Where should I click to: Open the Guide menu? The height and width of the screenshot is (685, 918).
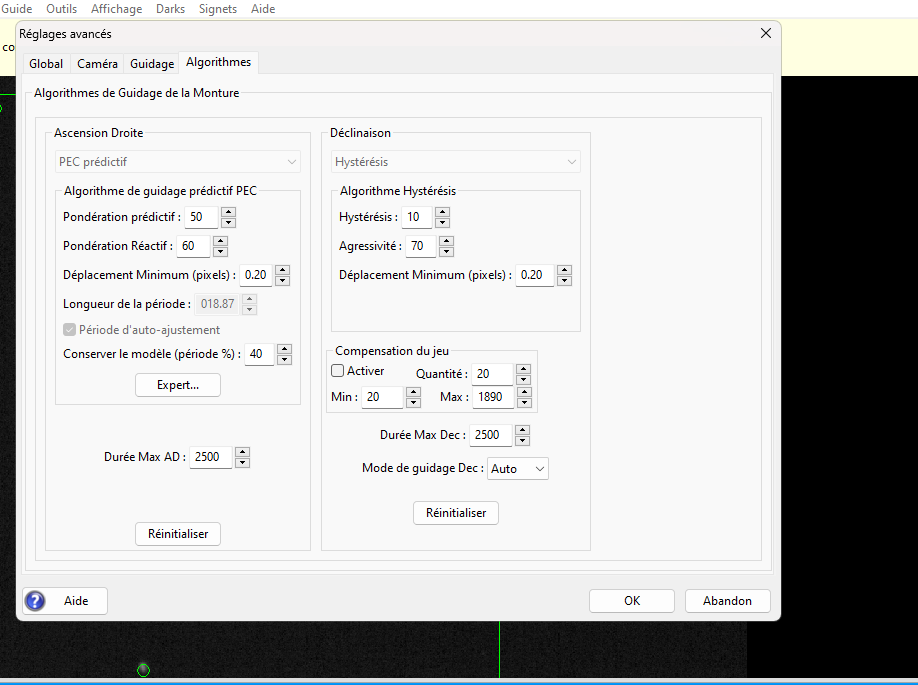point(16,9)
